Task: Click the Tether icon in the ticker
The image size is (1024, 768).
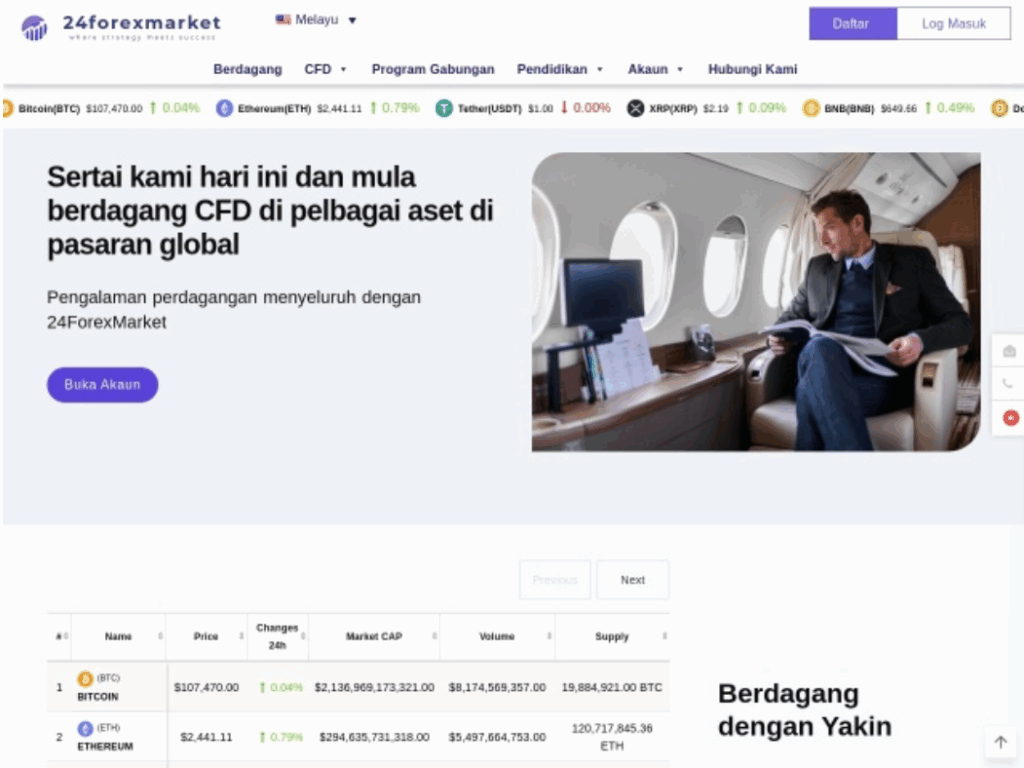Action: coord(444,108)
